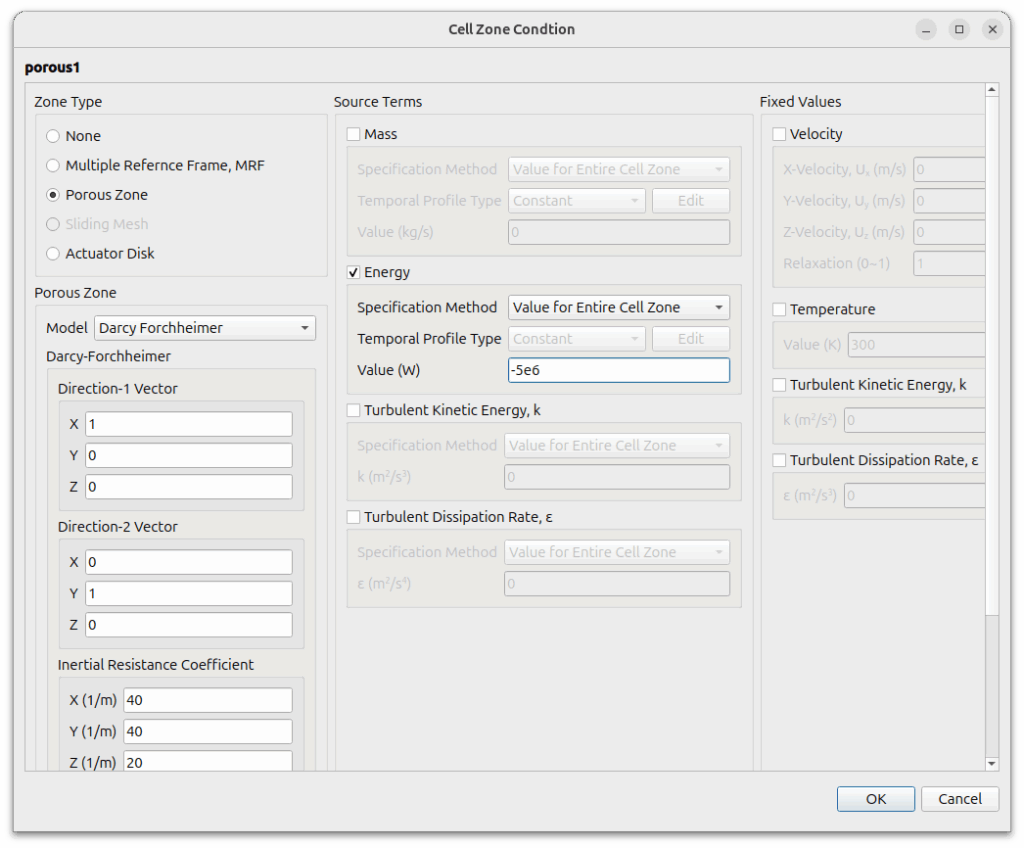Maximize the Cell Zone Condtion window
This screenshot has height=848, width=1024.
pos(959,29)
